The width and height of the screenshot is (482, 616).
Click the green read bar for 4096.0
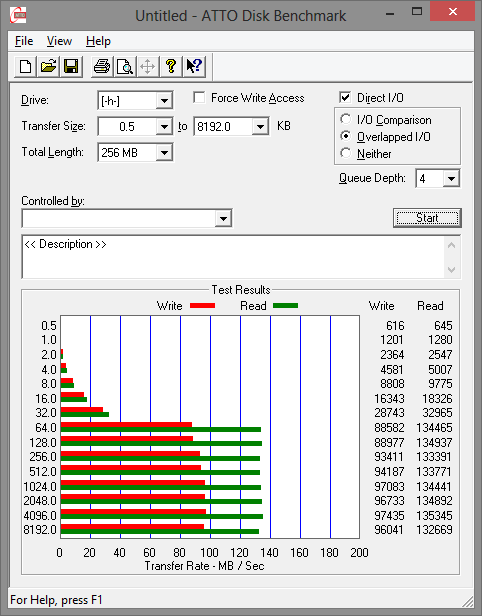(x=161, y=517)
